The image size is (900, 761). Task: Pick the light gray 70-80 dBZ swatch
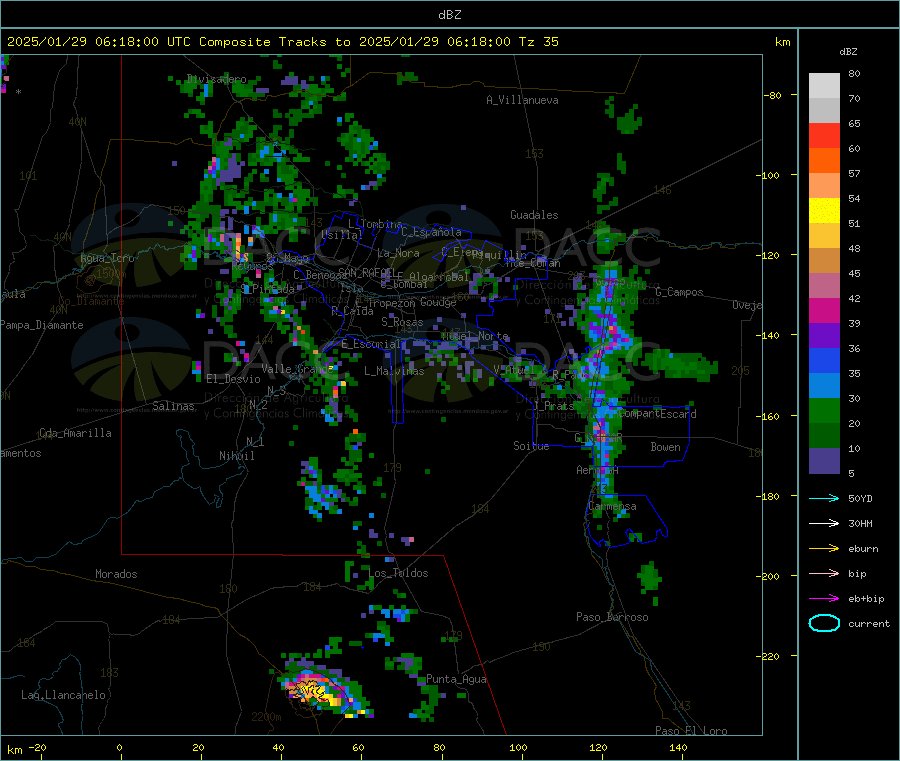824,86
